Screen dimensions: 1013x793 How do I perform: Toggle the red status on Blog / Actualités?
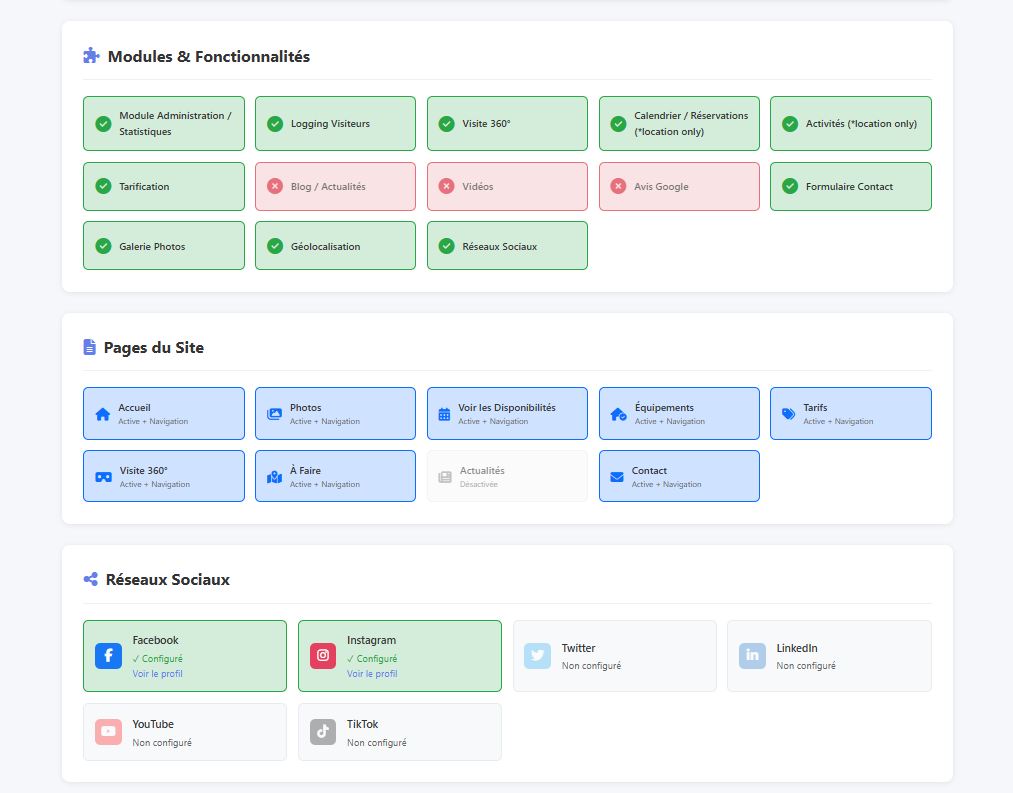pos(274,186)
